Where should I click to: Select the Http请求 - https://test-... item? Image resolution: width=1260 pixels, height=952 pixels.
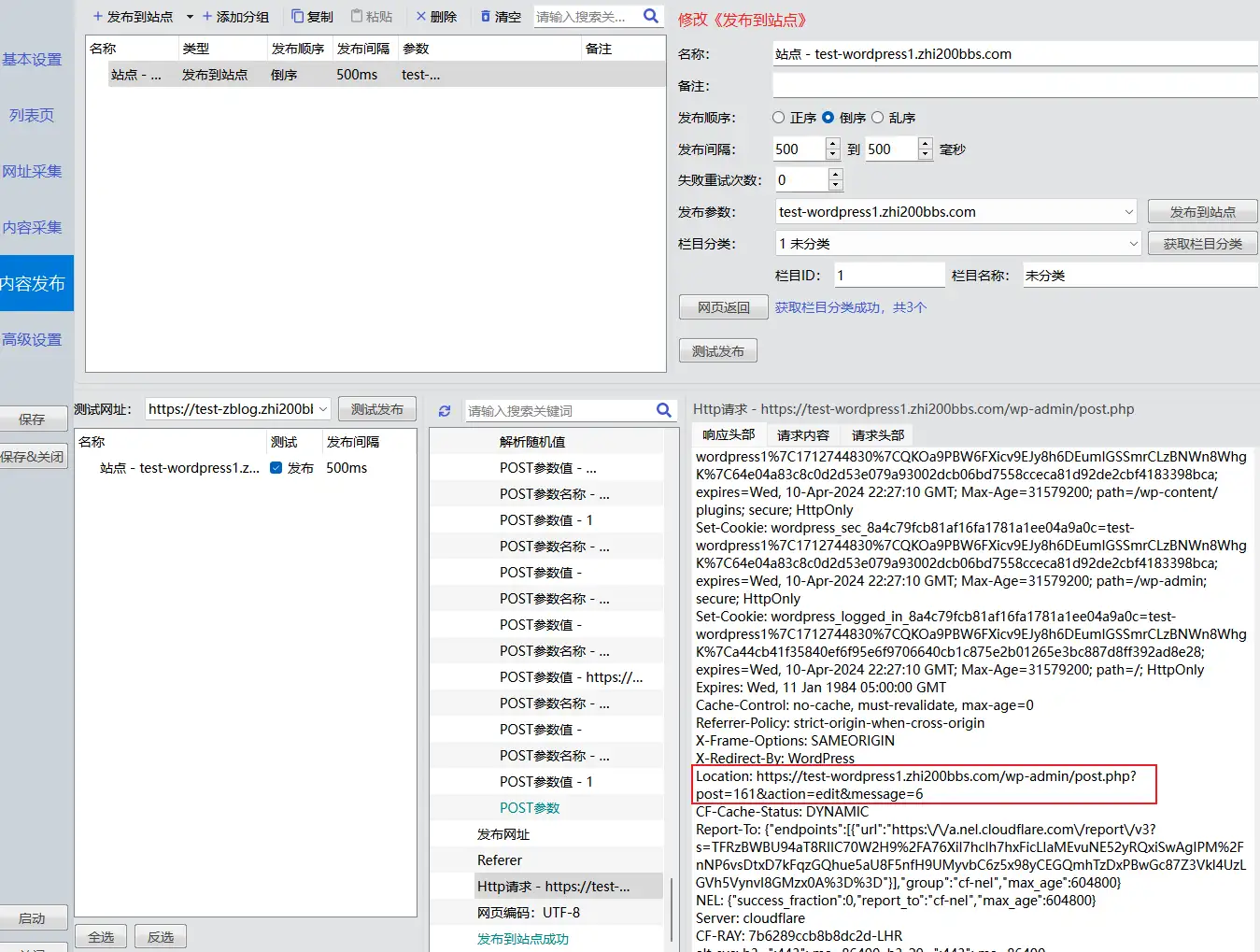tap(553, 887)
